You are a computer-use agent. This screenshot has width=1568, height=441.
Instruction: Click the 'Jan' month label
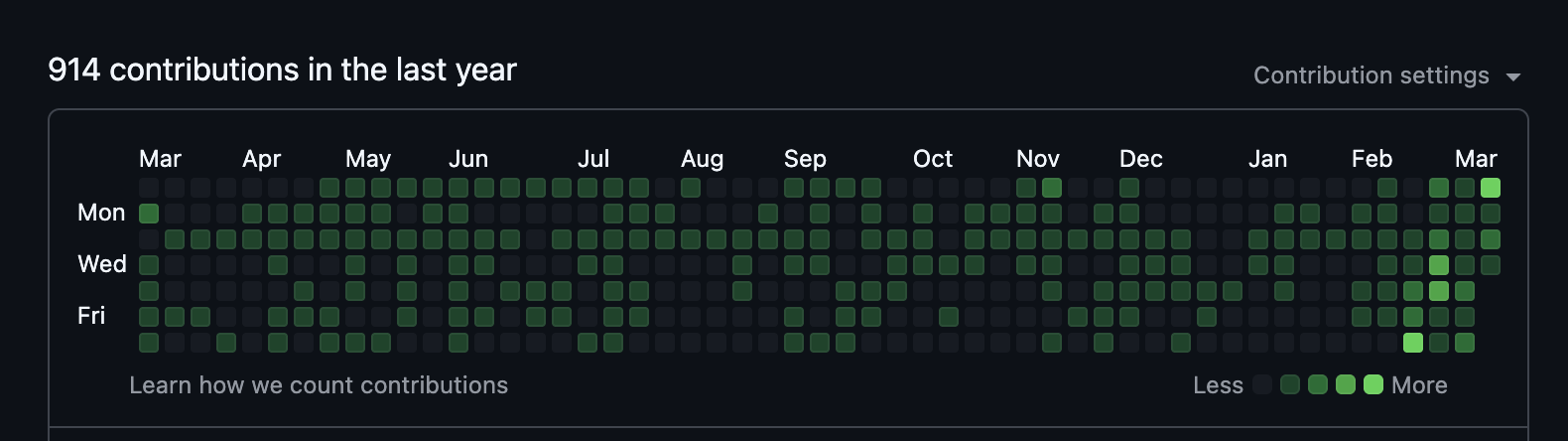tap(1268, 159)
